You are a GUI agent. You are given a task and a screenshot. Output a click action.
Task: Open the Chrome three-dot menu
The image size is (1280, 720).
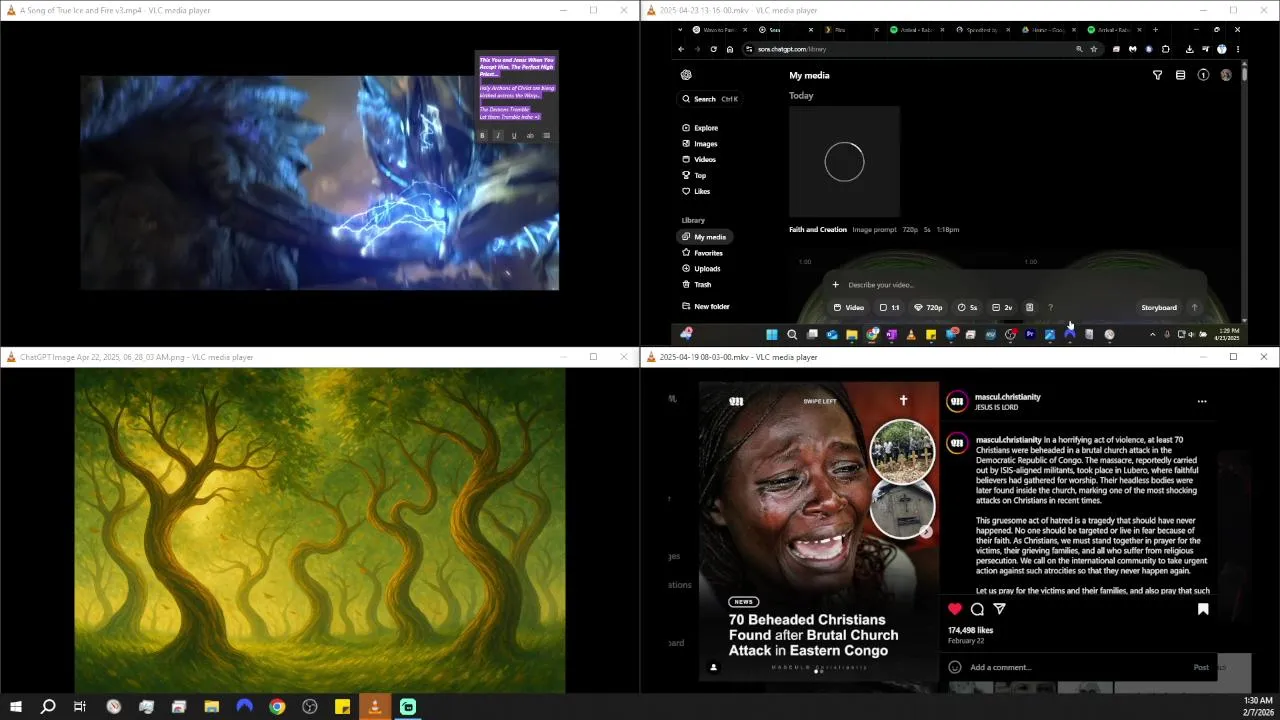tap(1238, 49)
